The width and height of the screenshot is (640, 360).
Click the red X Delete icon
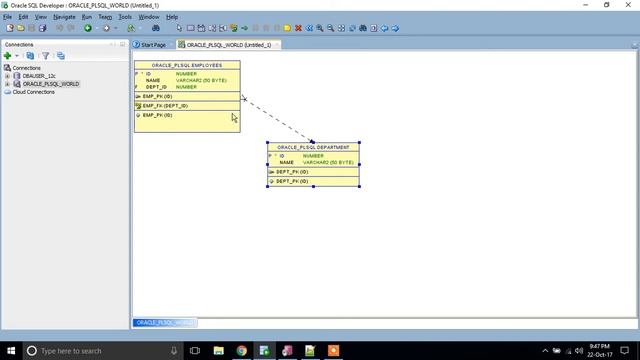[x=298, y=28]
